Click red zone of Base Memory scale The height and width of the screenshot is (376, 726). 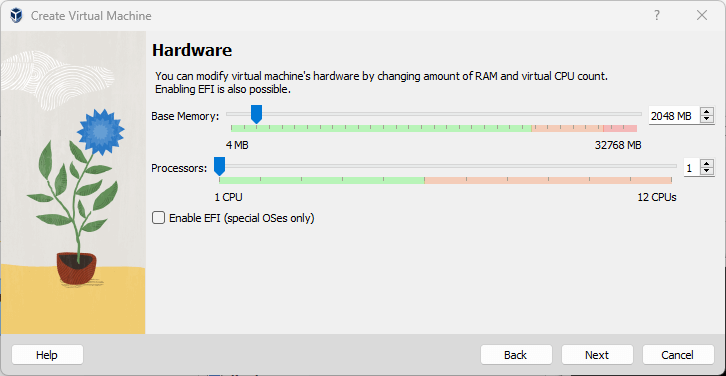click(x=620, y=128)
